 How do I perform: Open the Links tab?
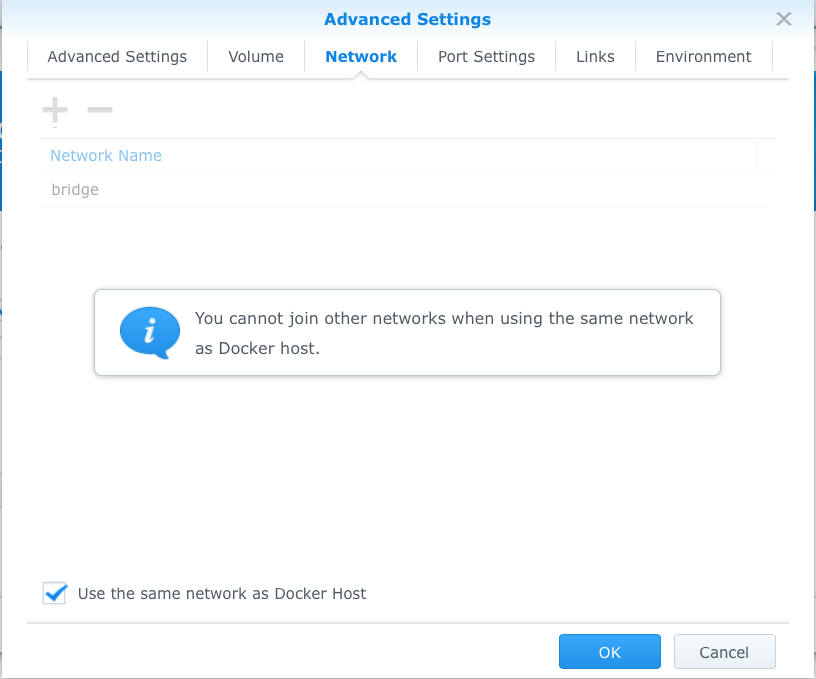(x=595, y=56)
